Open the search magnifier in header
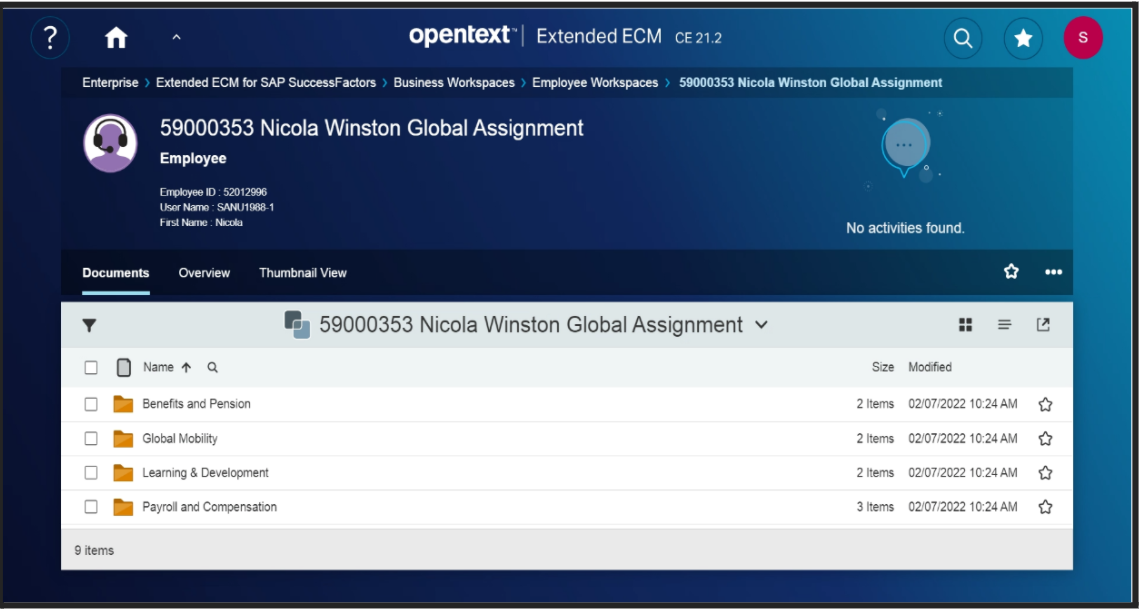This screenshot has width=1141, height=611. coord(962,38)
